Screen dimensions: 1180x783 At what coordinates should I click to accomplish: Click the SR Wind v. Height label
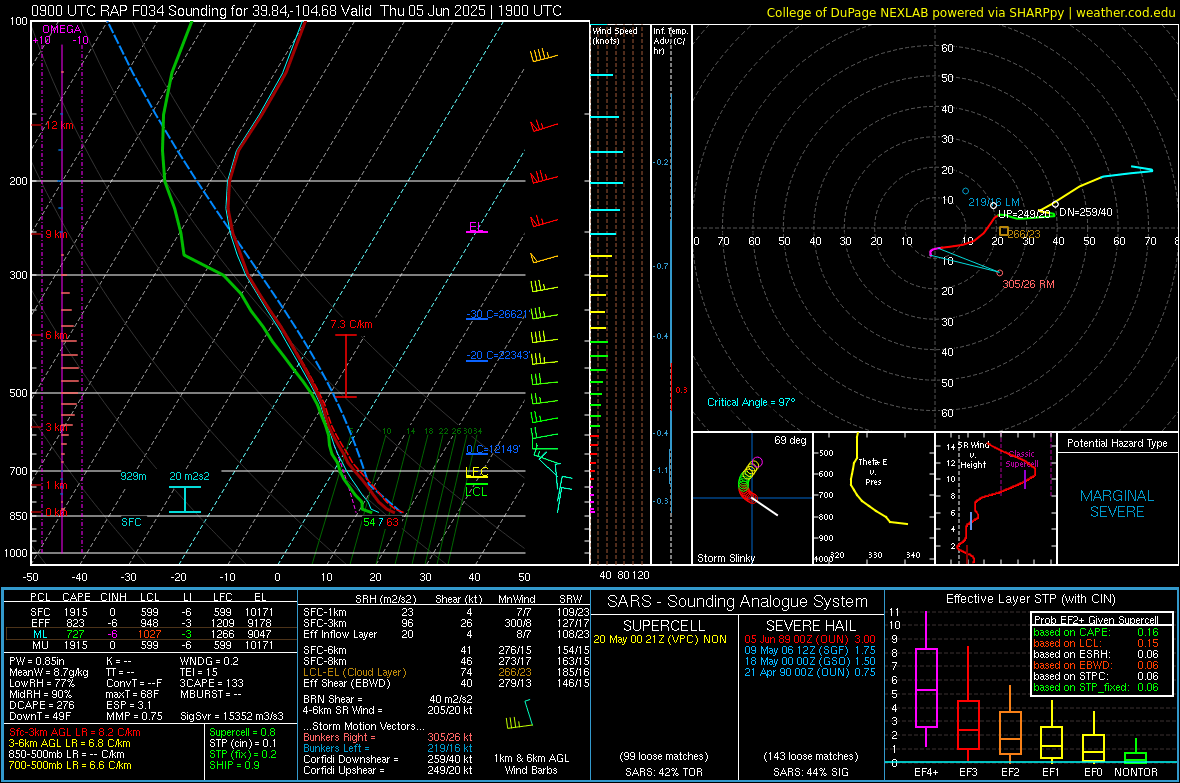tap(973, 455)
